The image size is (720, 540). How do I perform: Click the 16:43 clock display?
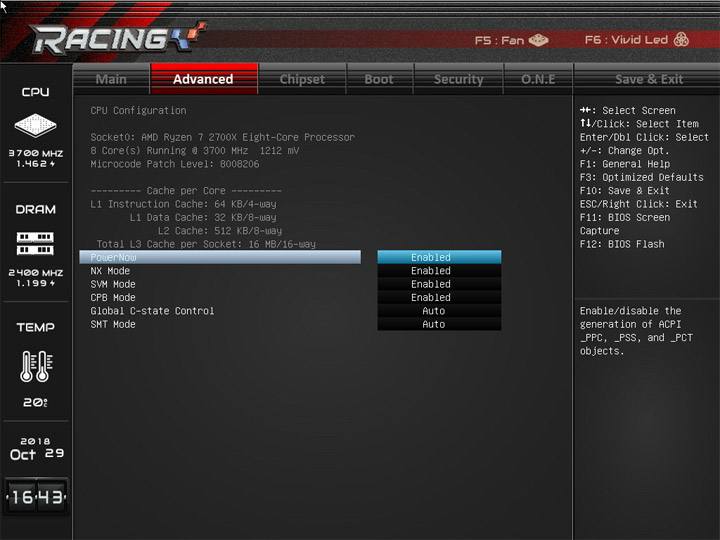[x=36, y=497]
